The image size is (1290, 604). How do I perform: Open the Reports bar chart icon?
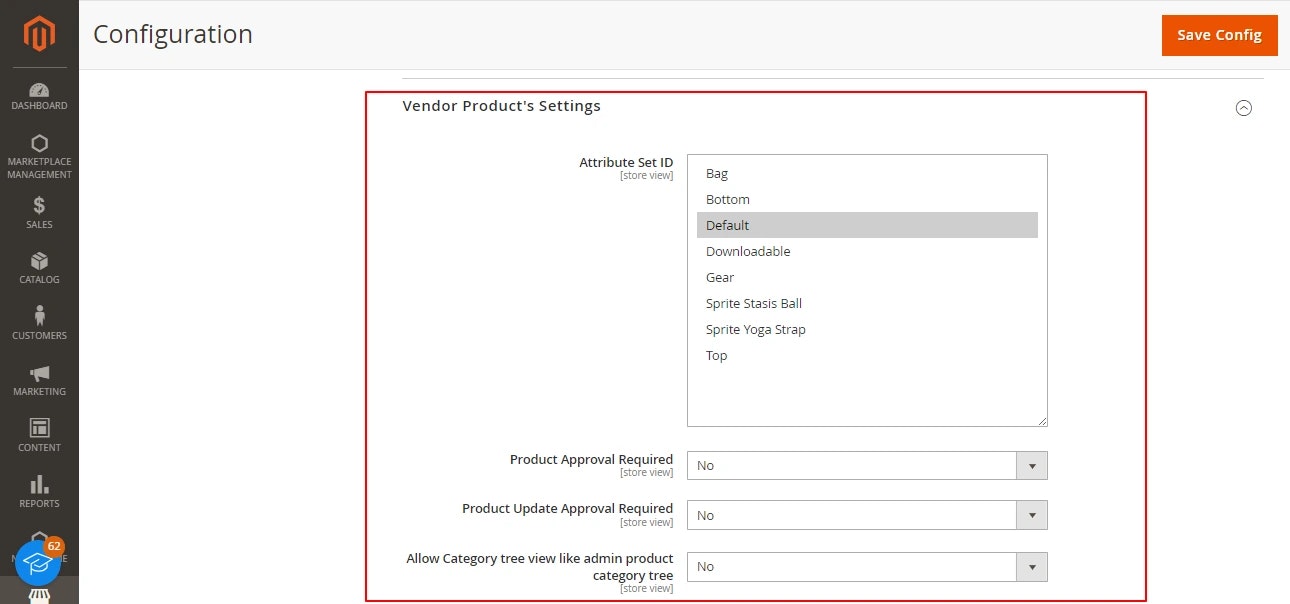click(x=39, y=484)
